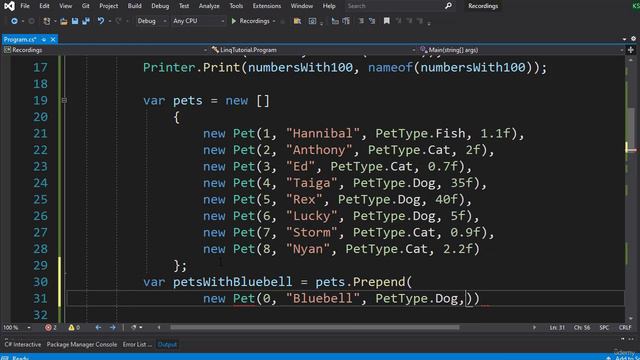Screen dimensions: 640x360
Task: Uncomment the selected lines icon
Action: 372,21
